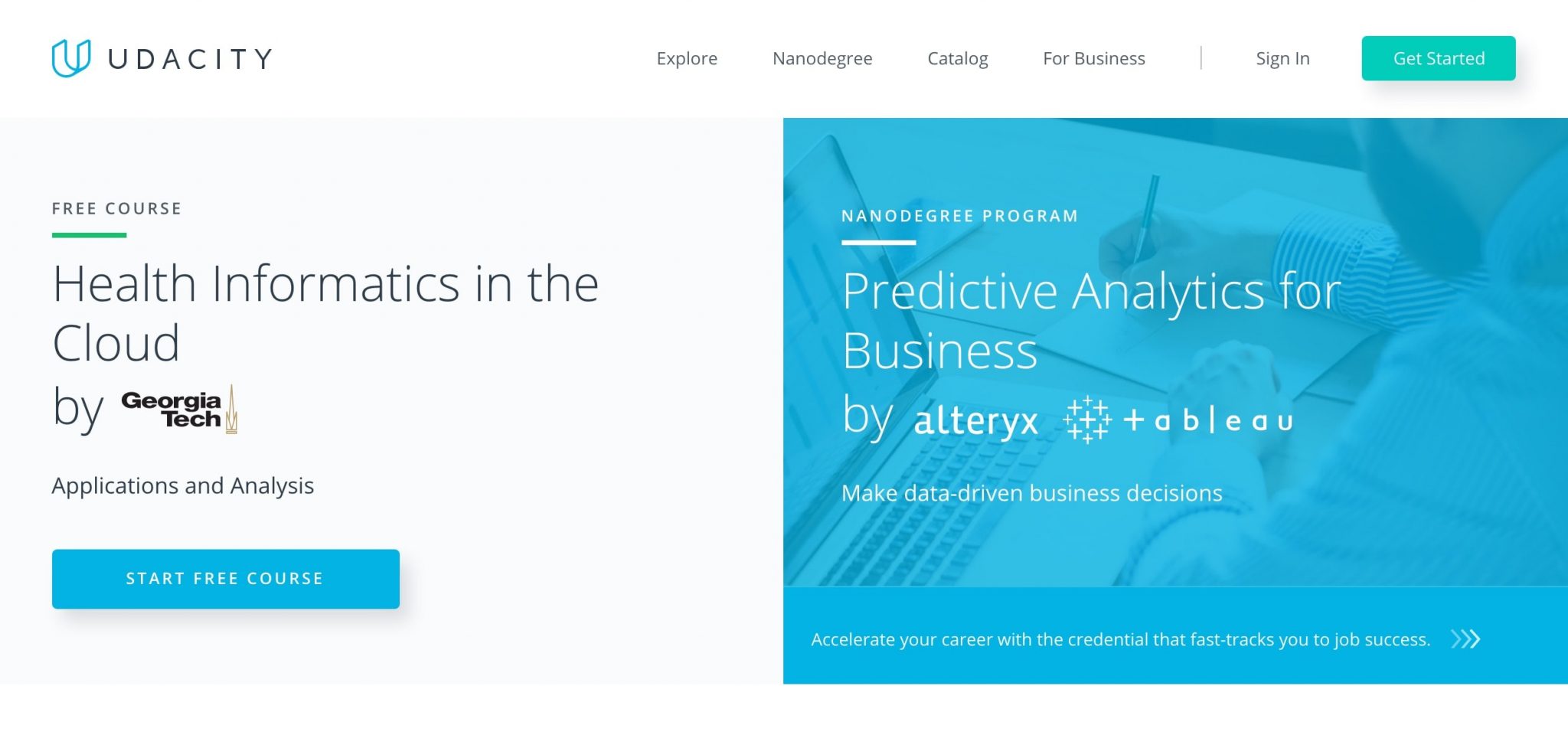
Task: Click the Sign In link
Action: 1282,59
